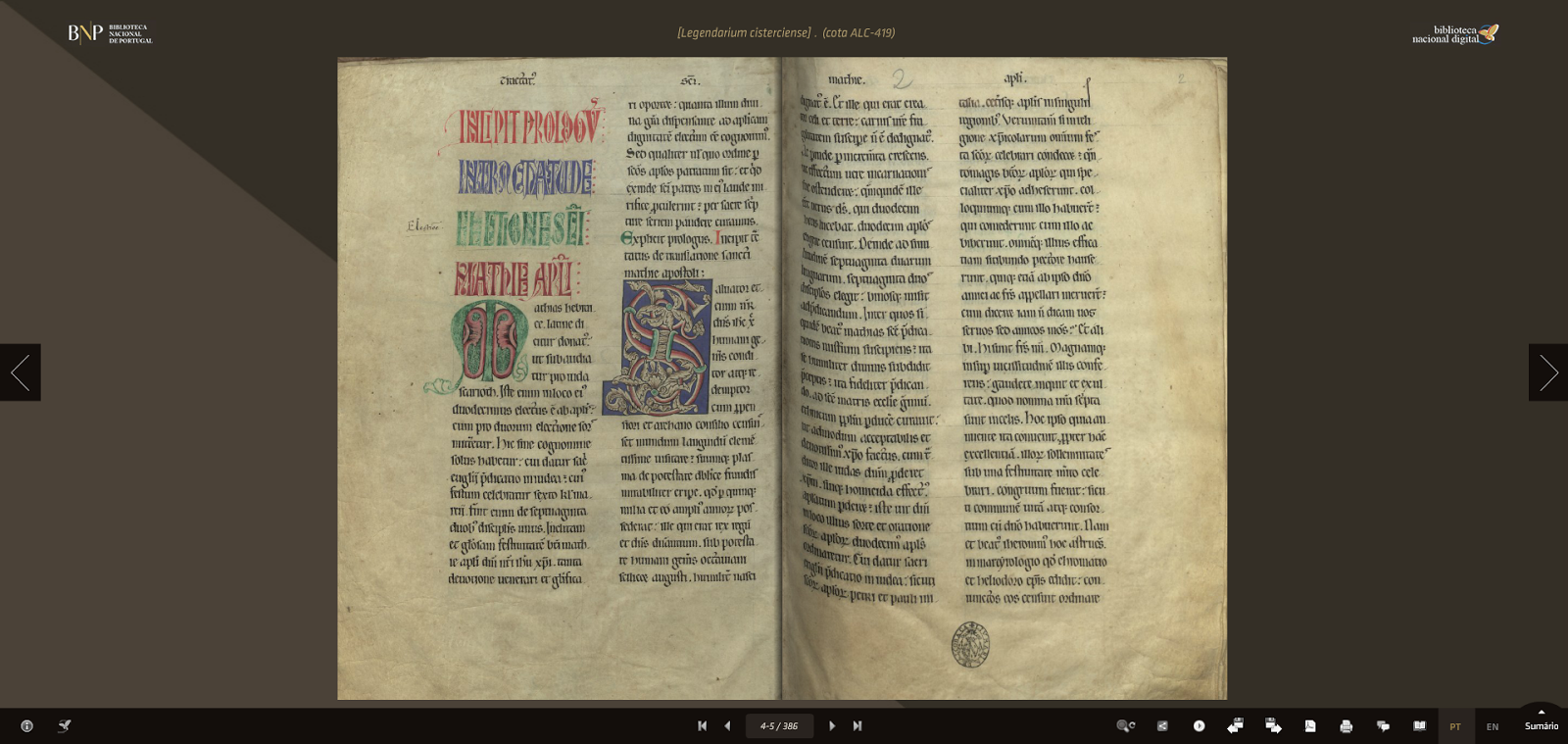Click the bird logo icon in bottom bar
Viewport: 1568px width, 744px height.
click(65, 726)
